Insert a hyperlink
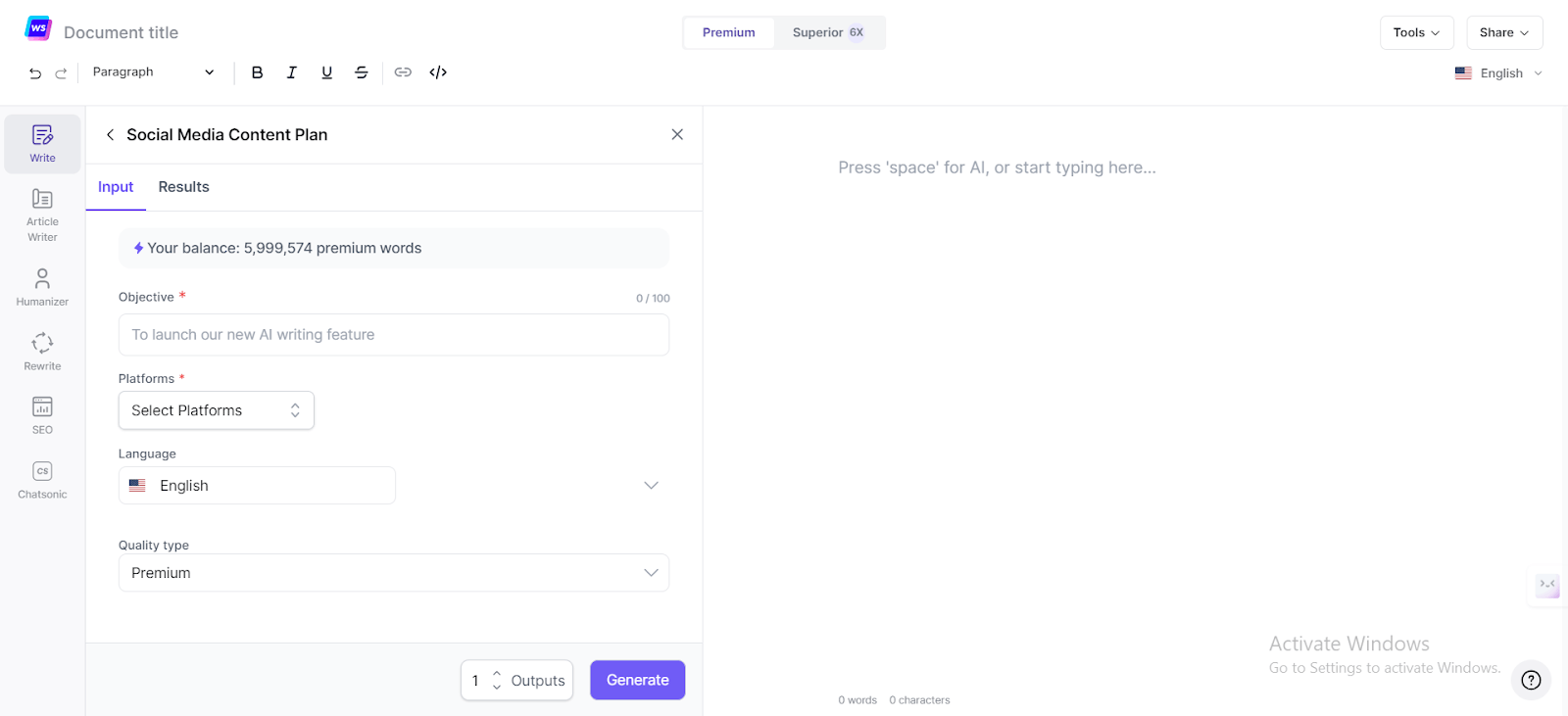This screenshot has width=1568, height=716. pyautogui.click(x=403, y=72)
